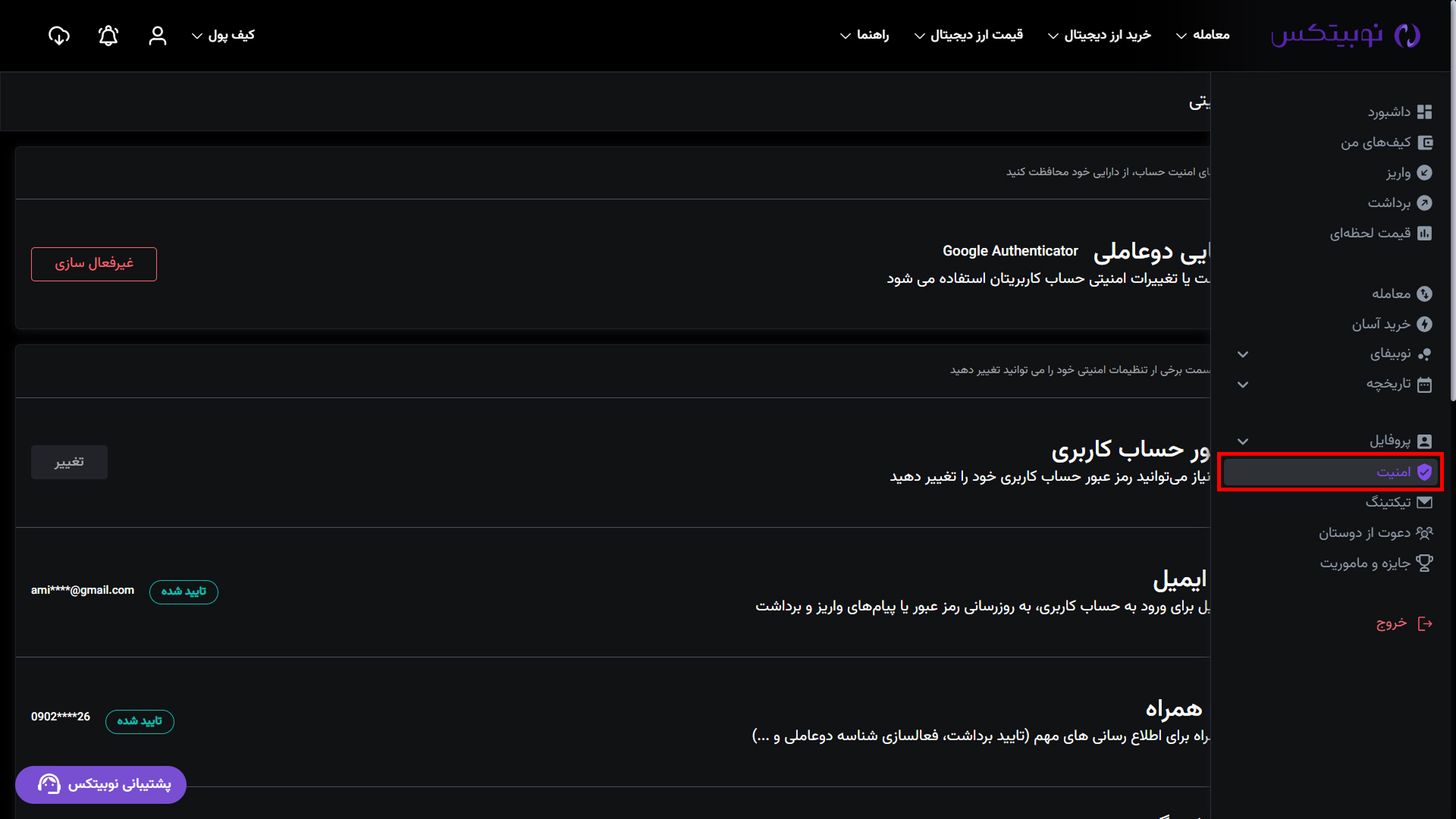Viewport: 1456px width, 819px height.
Task: Click masked phone number 0902****26
Action: 61,717
